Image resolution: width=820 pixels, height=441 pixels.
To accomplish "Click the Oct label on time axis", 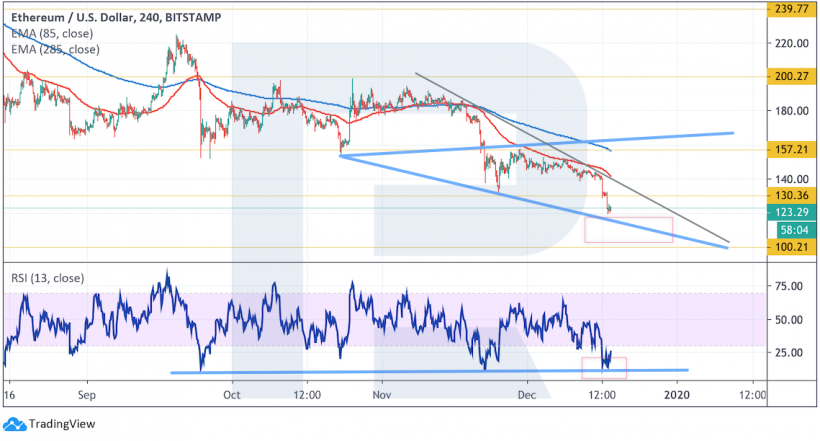I will click(232, 396).
